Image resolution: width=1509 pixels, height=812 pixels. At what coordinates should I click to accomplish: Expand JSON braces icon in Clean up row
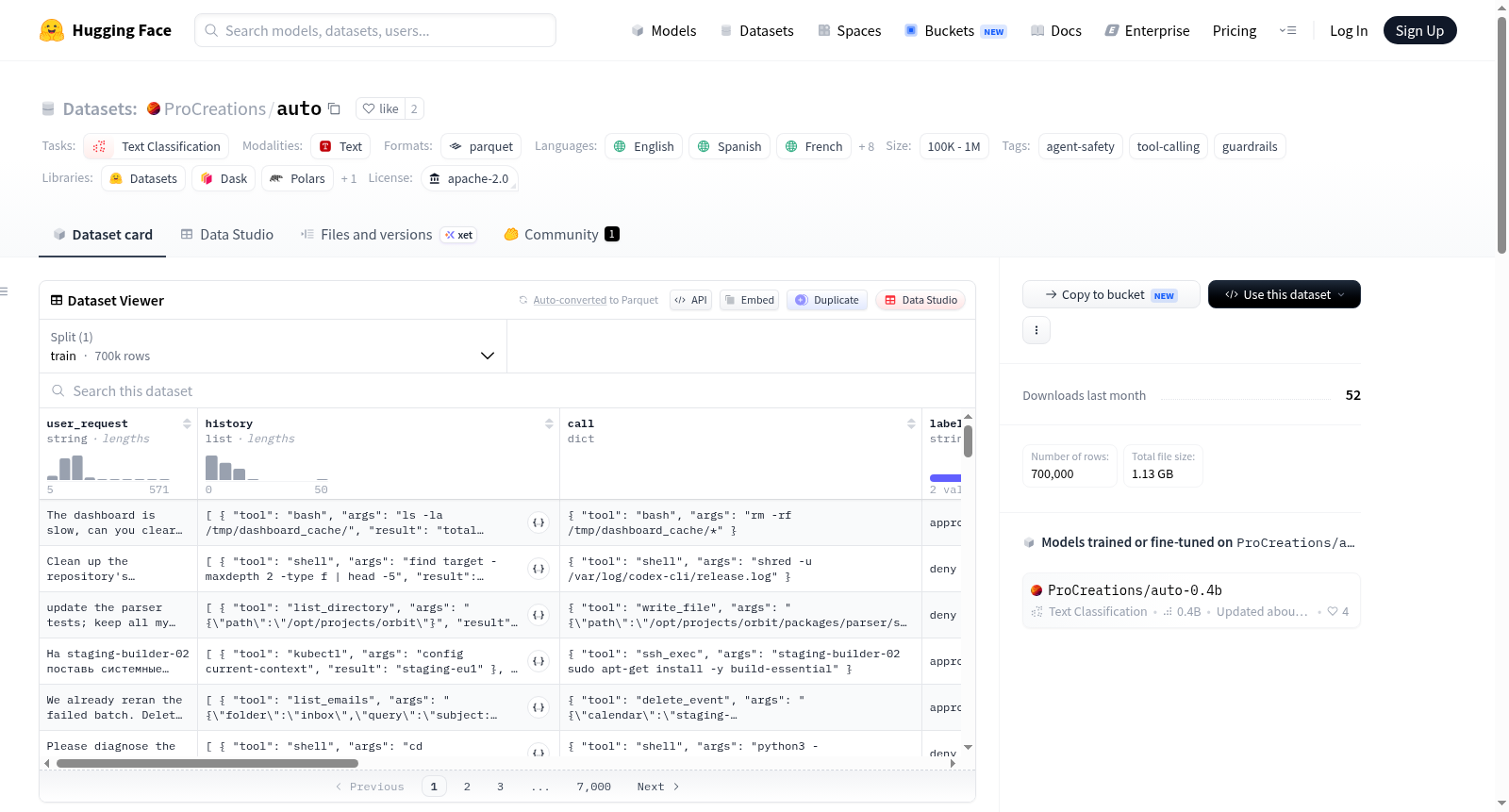pos(539,569)
